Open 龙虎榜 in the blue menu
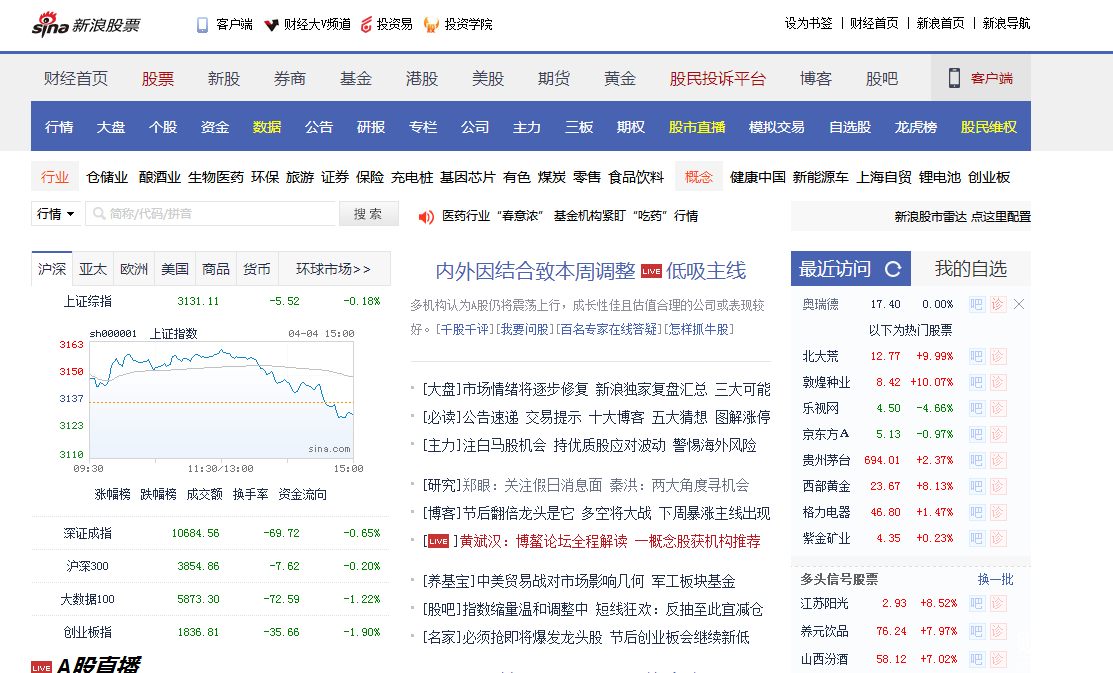Screen dimensions: 1113x673 pos(916,127)
